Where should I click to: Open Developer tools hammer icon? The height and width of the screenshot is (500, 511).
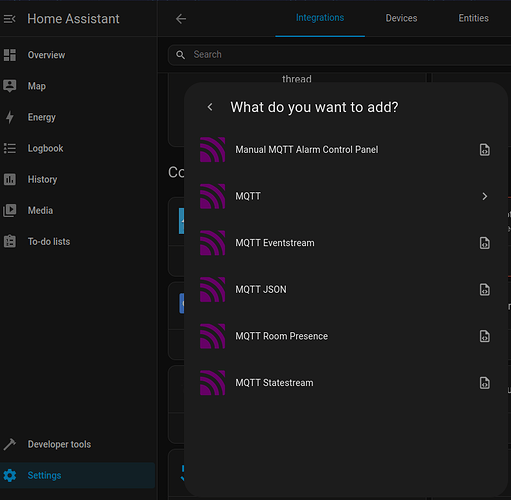[10, 444]
